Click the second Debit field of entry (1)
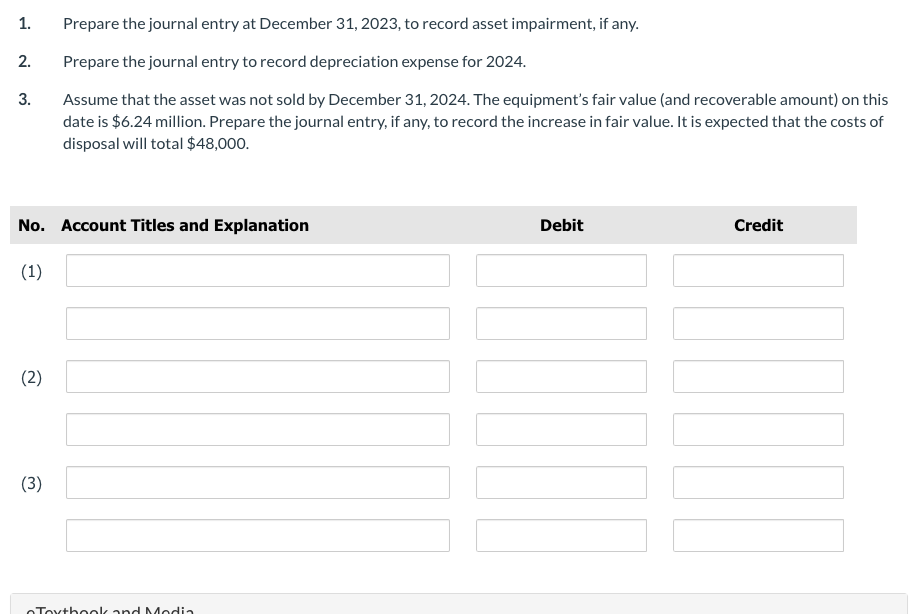 tap(561, 323)
